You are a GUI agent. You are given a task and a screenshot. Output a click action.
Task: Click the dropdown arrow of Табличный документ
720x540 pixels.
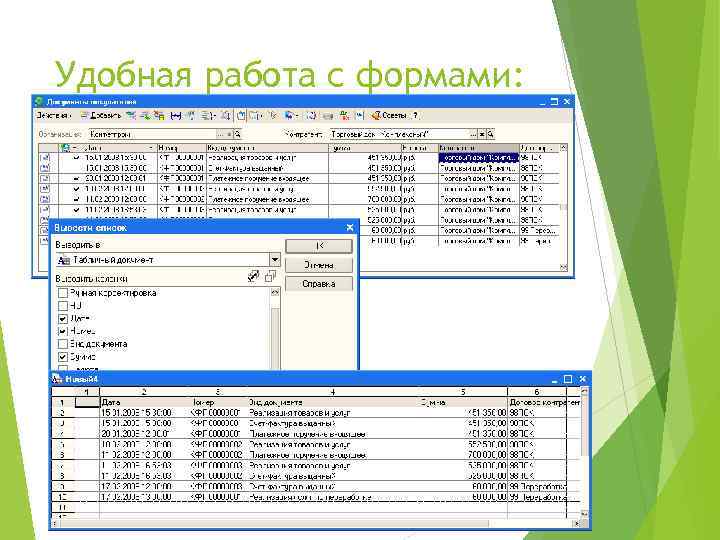point(274,260)
